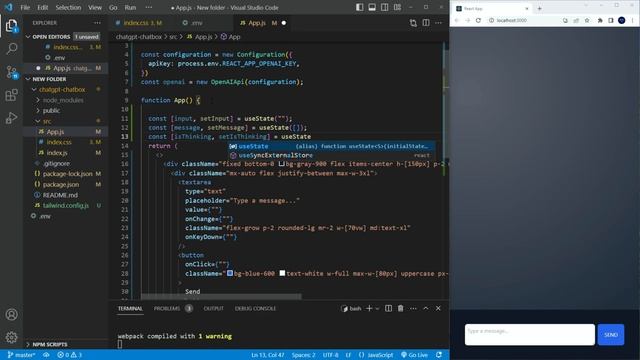Open tailwind.config.js in the explorer
The image size is (640, 360).
[x=65, y=206]
